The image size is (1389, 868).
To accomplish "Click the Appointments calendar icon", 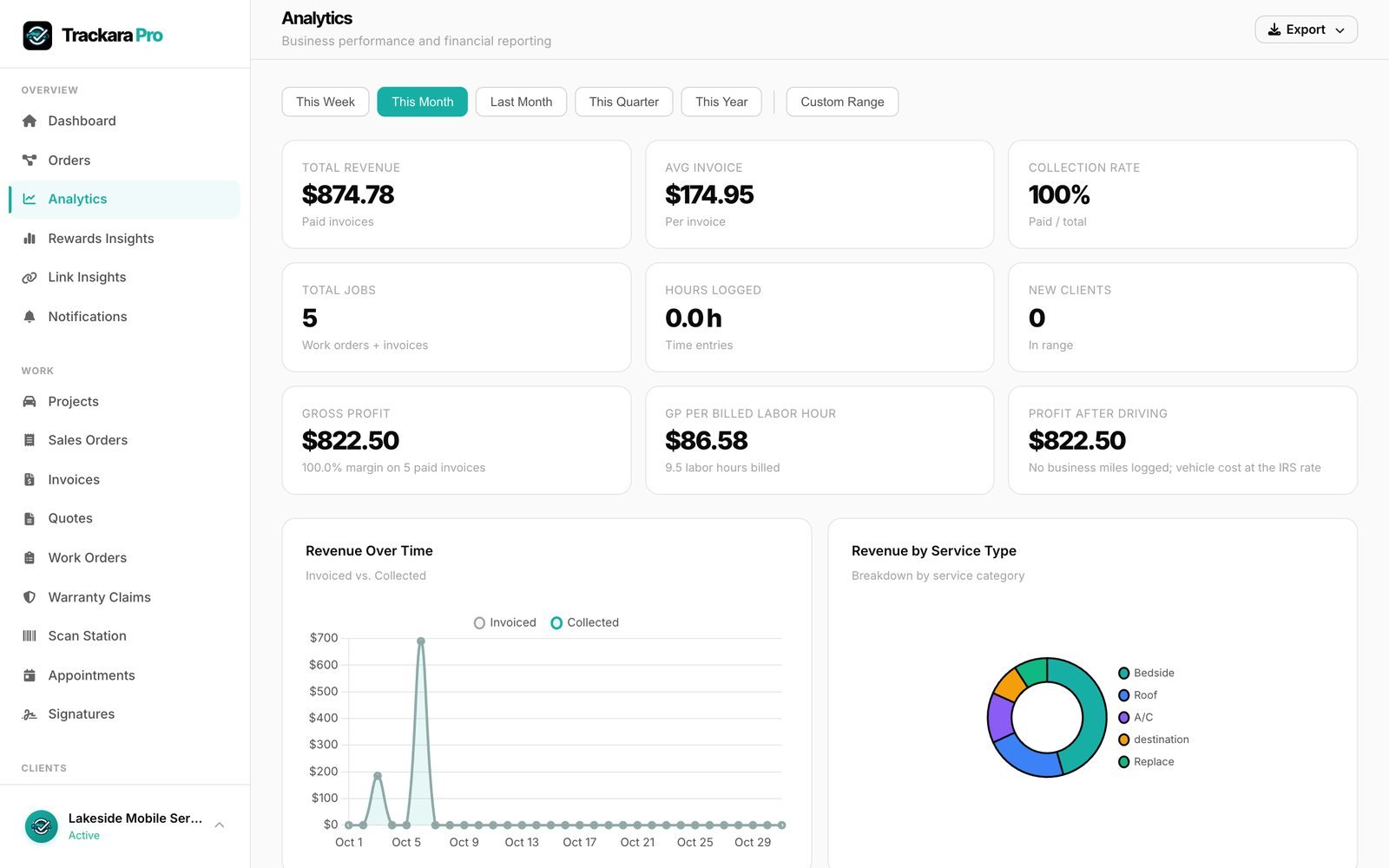I will click(30, 675).
